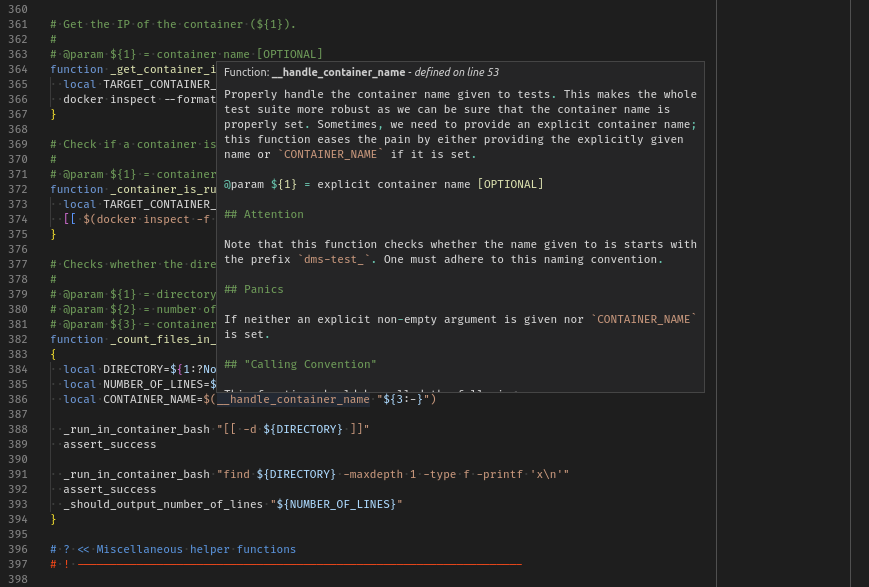Click the closing brace on line 375
Image resolution: width=869 pixels, height=587 pixels.
click(x=53, y=234)
